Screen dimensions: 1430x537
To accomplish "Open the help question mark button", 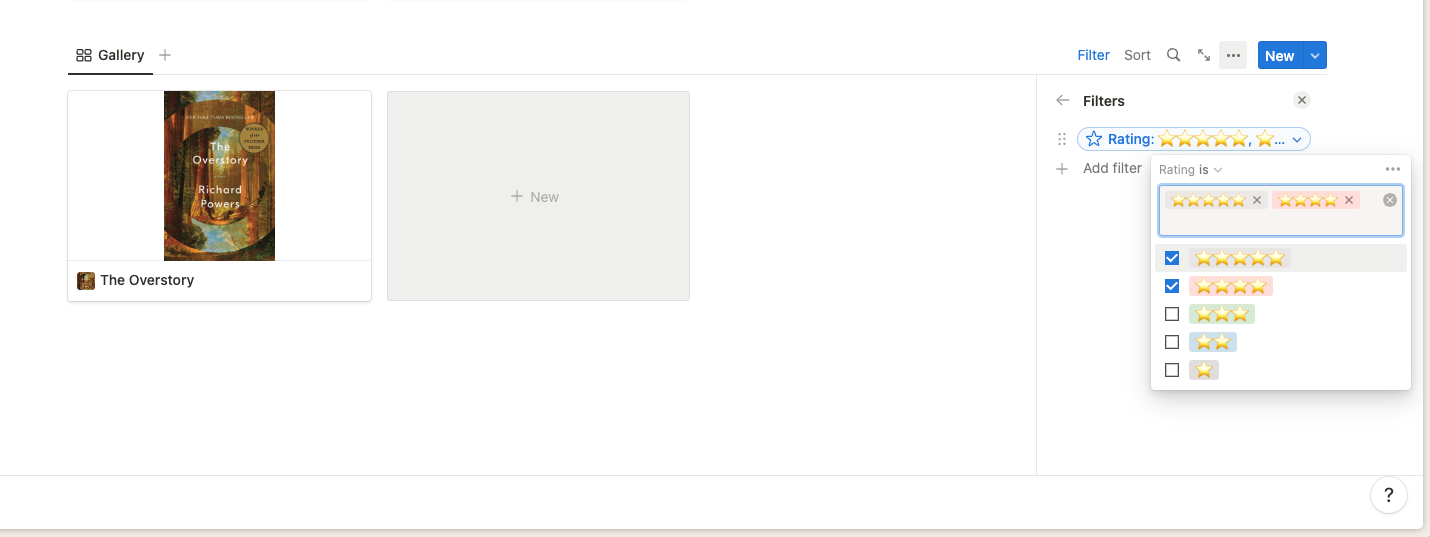I will pyautogui.click(x=1389, y=494).
